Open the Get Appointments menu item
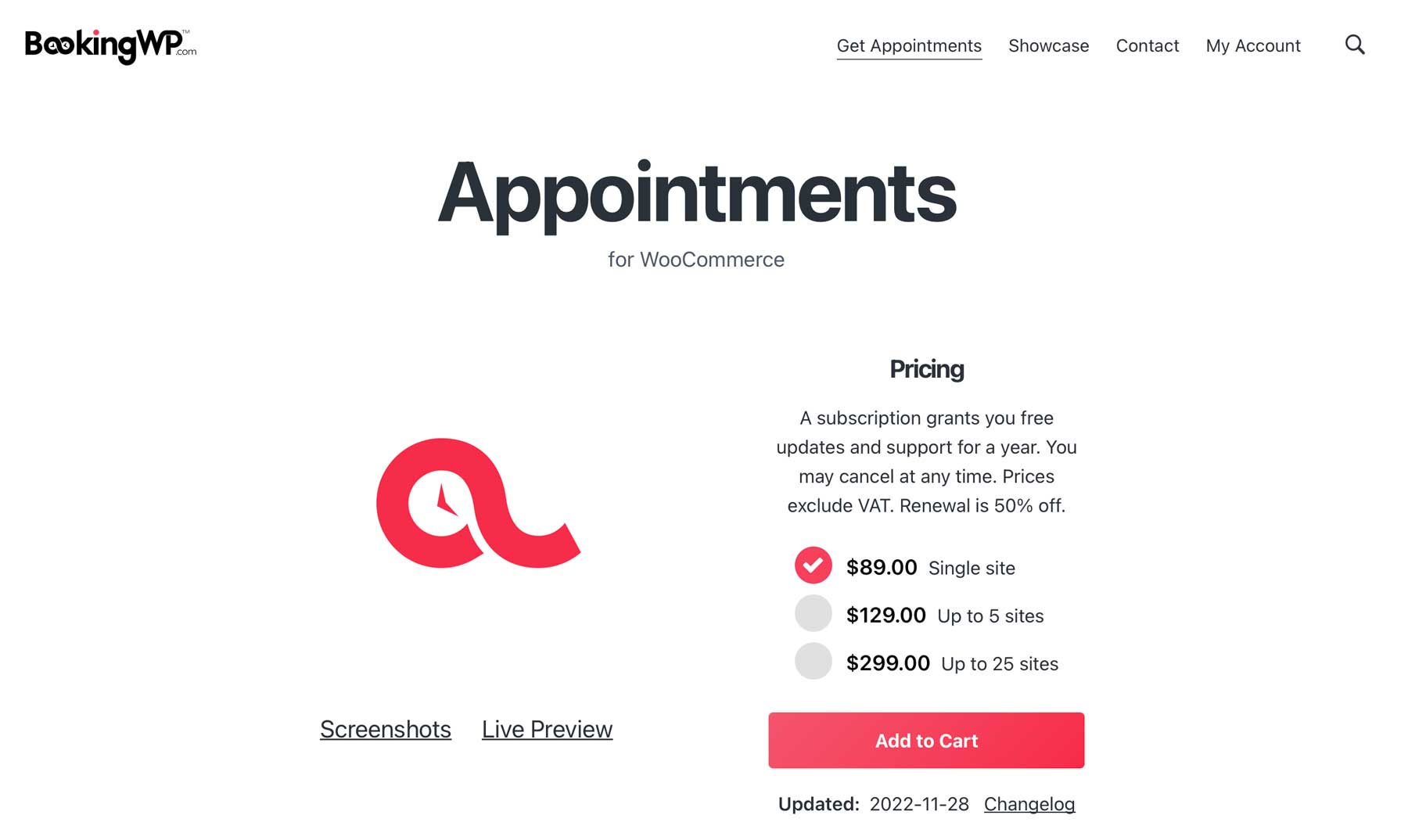 [x=909, y=45]
